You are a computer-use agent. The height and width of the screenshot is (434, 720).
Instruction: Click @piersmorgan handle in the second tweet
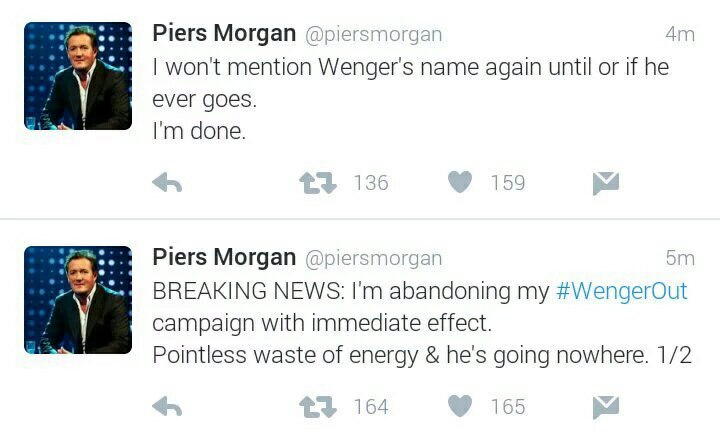[x=372, y=258]
